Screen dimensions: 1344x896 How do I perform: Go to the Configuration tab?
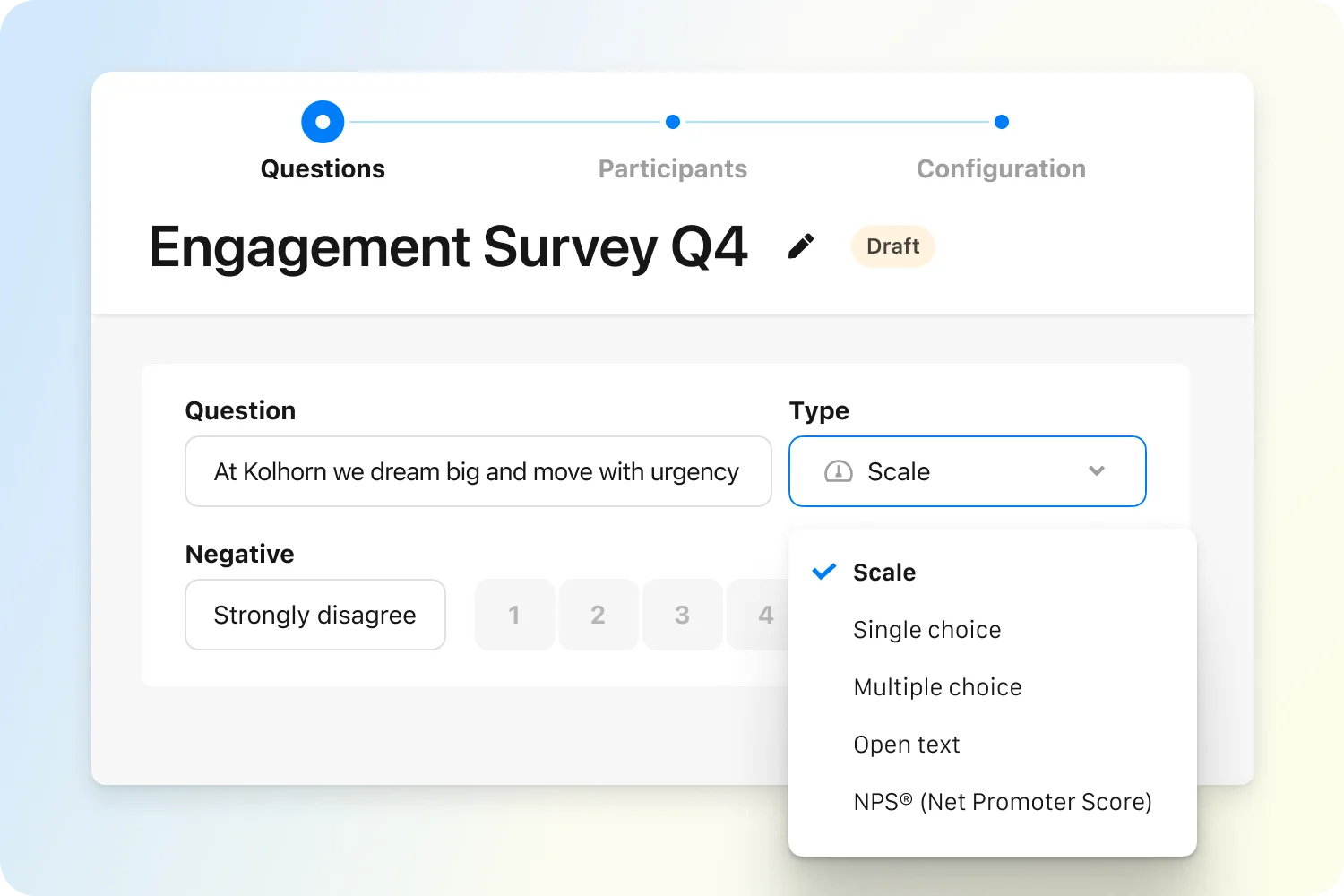coord(1001,169)
